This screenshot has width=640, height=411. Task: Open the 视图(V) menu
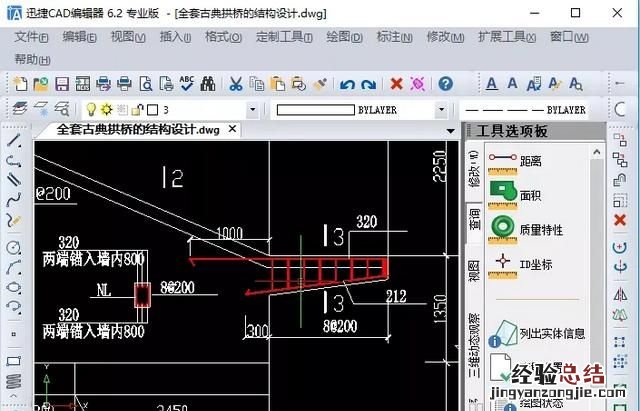(128, 37)
